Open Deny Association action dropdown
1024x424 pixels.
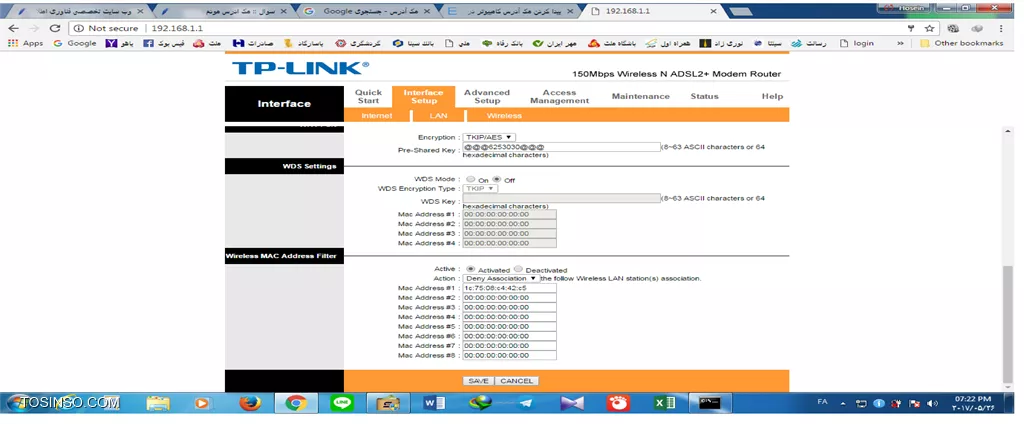[x=502, y=278]
